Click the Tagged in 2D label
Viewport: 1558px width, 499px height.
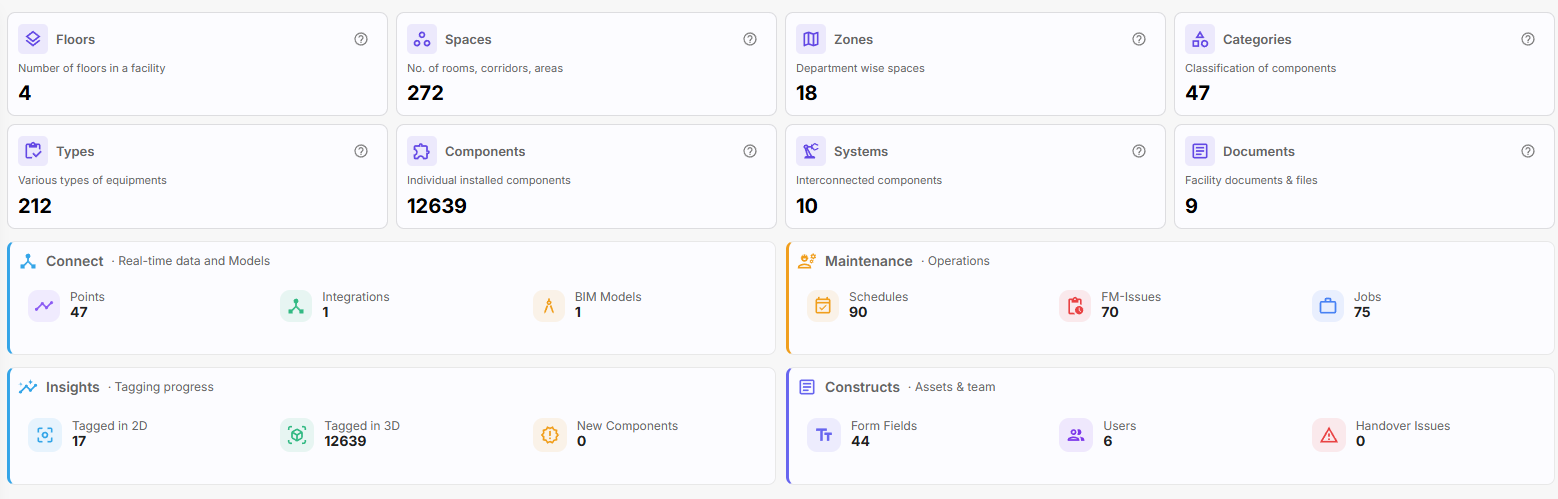(110, 426)
